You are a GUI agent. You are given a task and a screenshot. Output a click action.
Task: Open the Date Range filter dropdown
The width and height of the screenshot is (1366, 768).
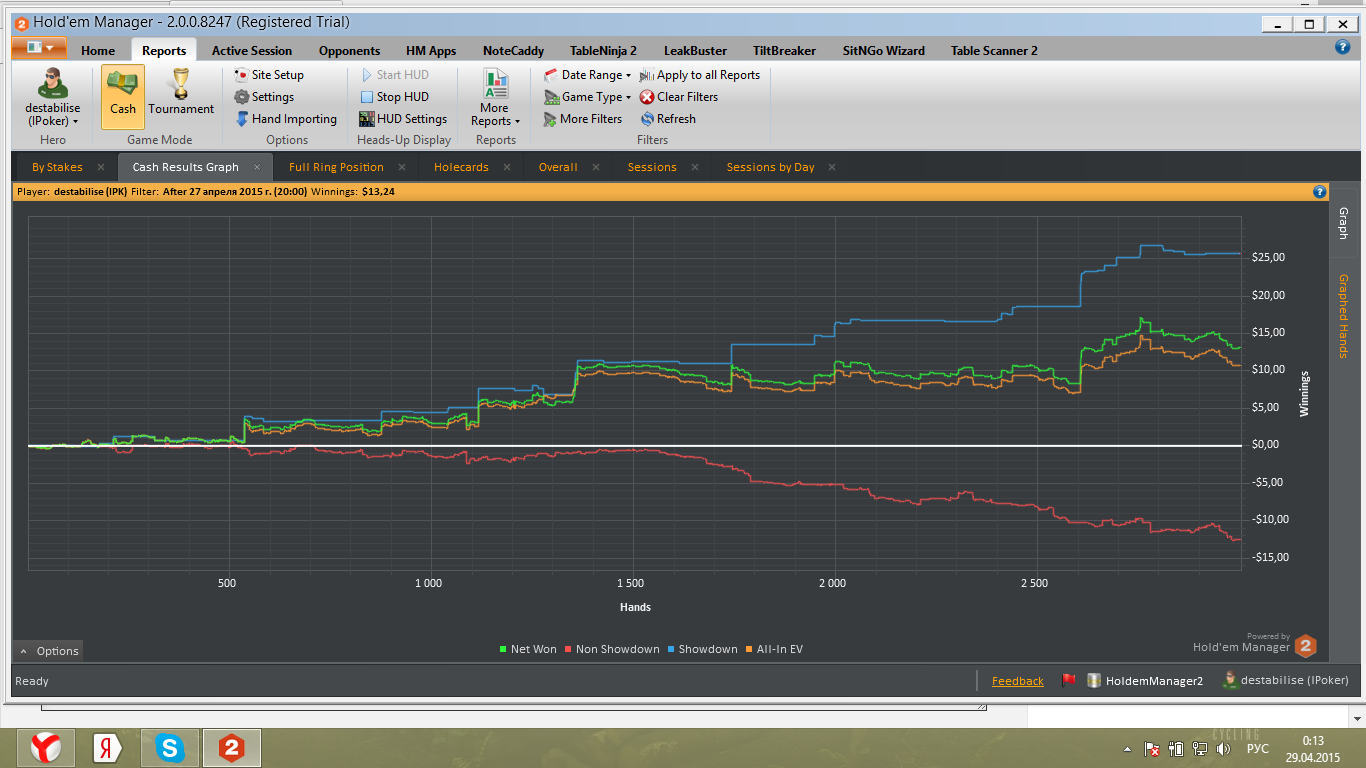pos(587,75)
